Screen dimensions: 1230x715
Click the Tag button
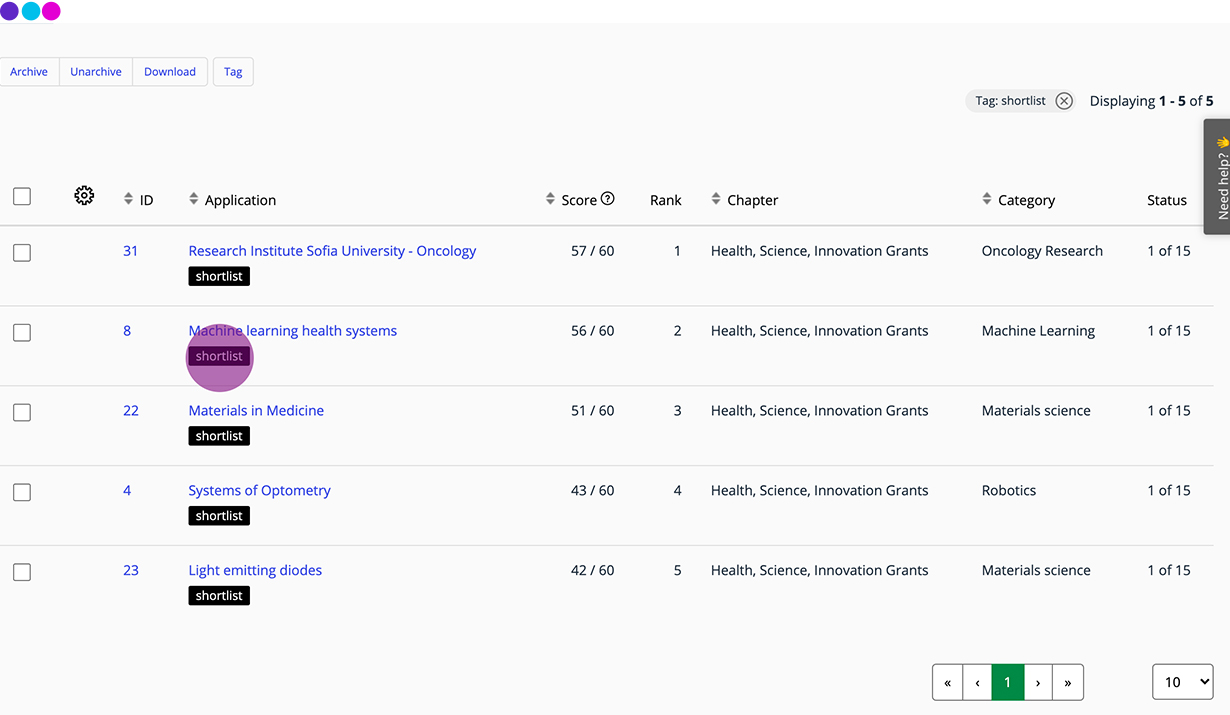[233, 72]
